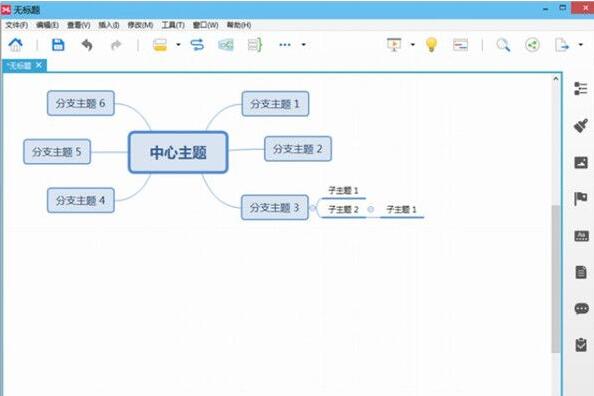The image size is (594, 396).
Task: Open the 修改(M) menu
Action: [x=140, y=25]
